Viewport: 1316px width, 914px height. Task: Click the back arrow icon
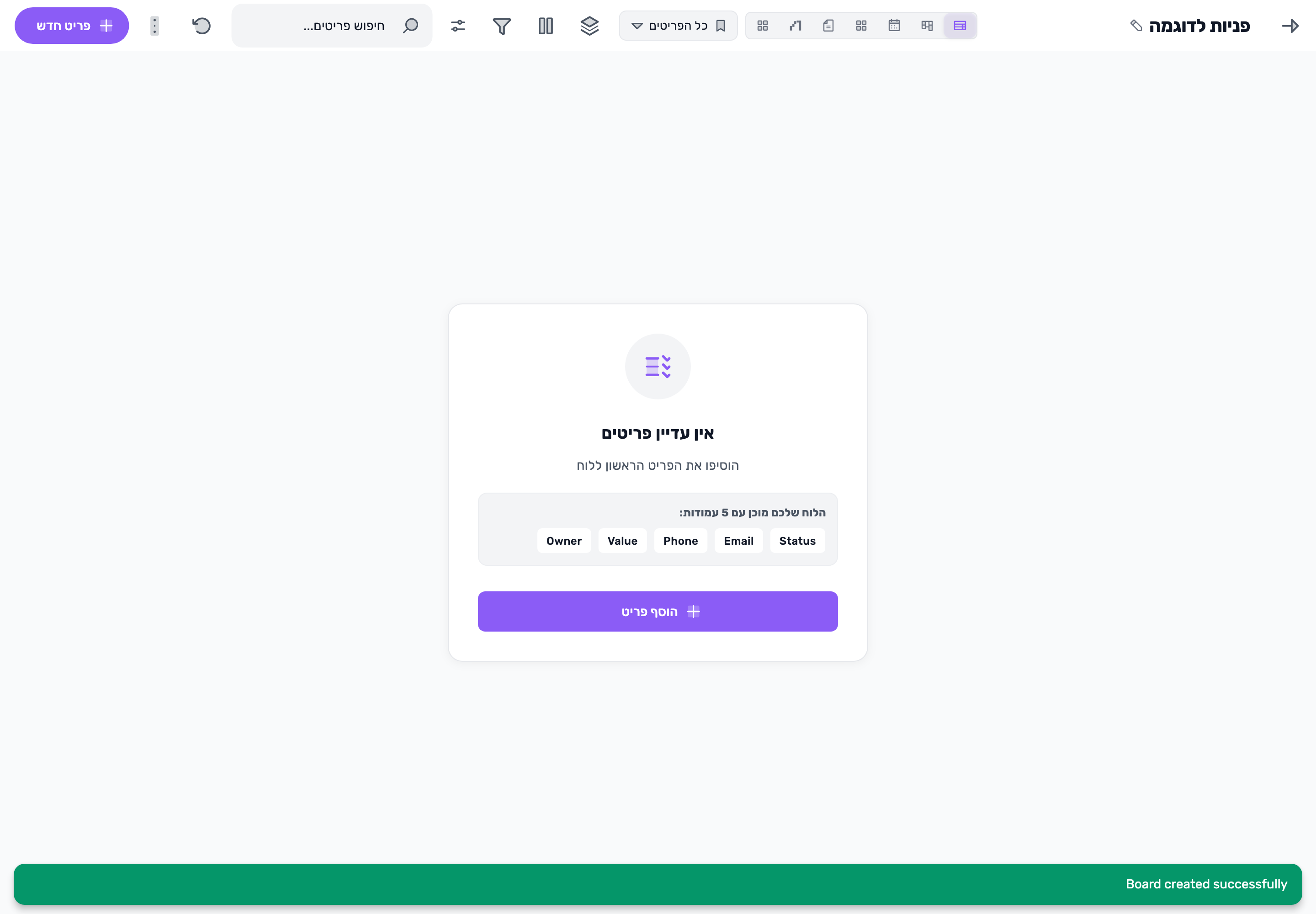click(x=1290, y=26)
